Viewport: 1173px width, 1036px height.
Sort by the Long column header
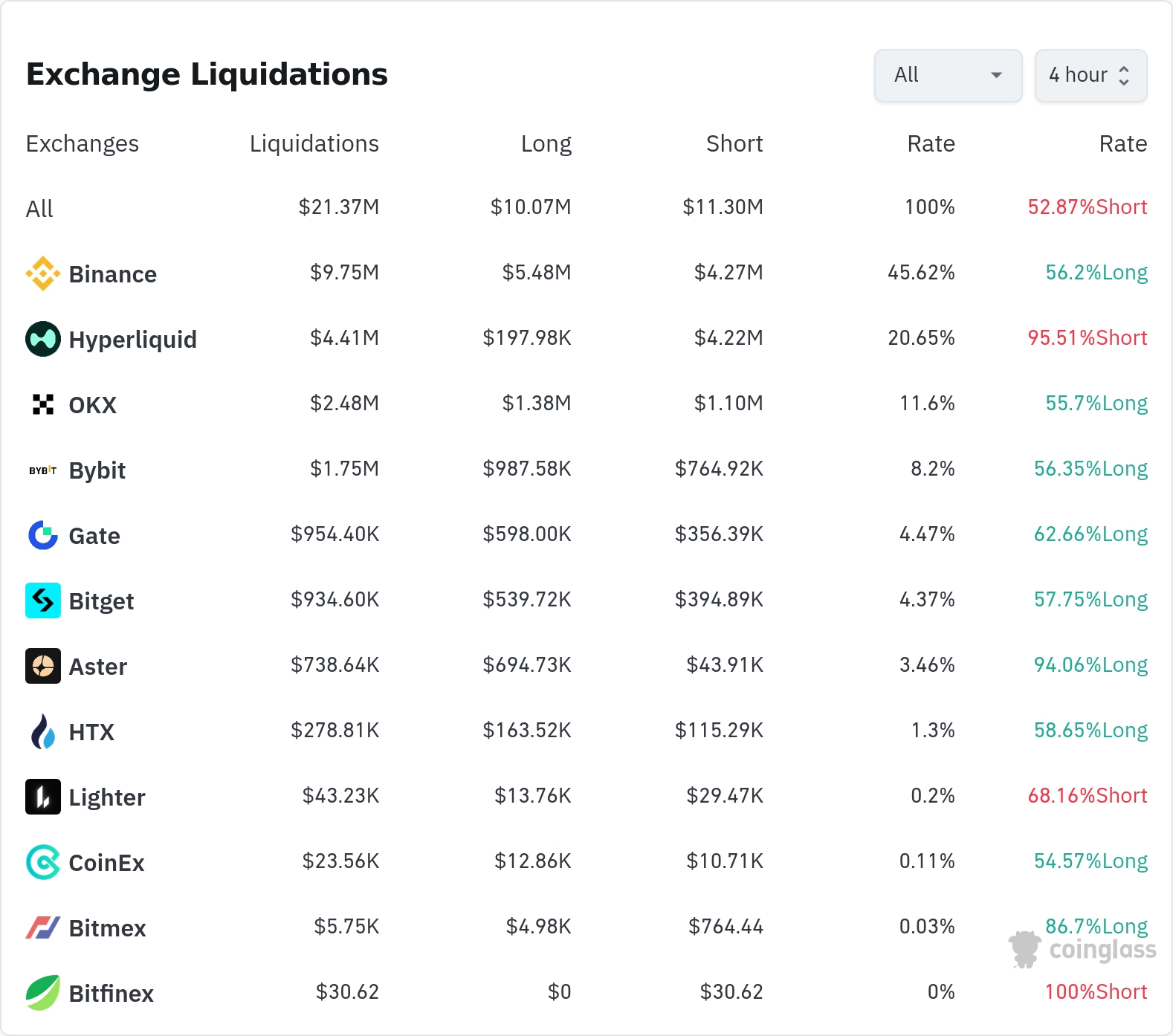point(546,143)
